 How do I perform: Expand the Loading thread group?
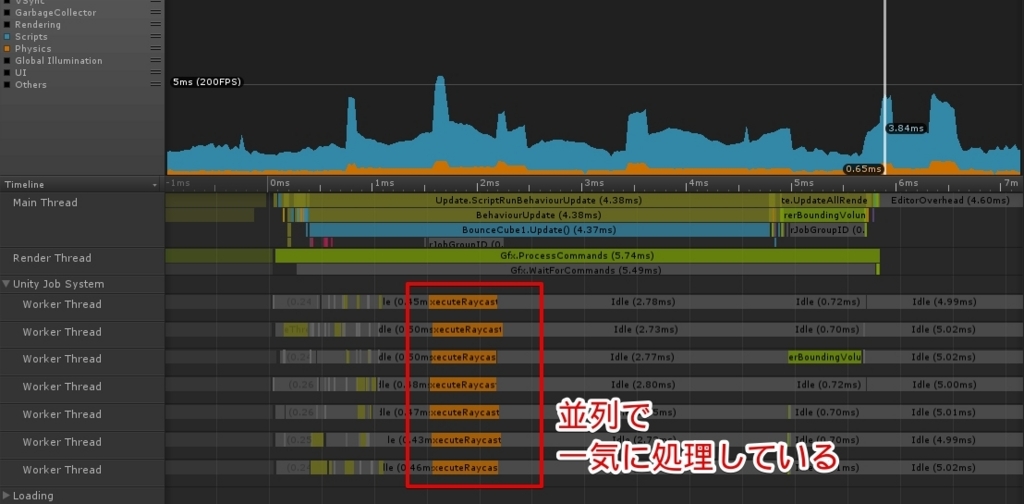[7, 496]
